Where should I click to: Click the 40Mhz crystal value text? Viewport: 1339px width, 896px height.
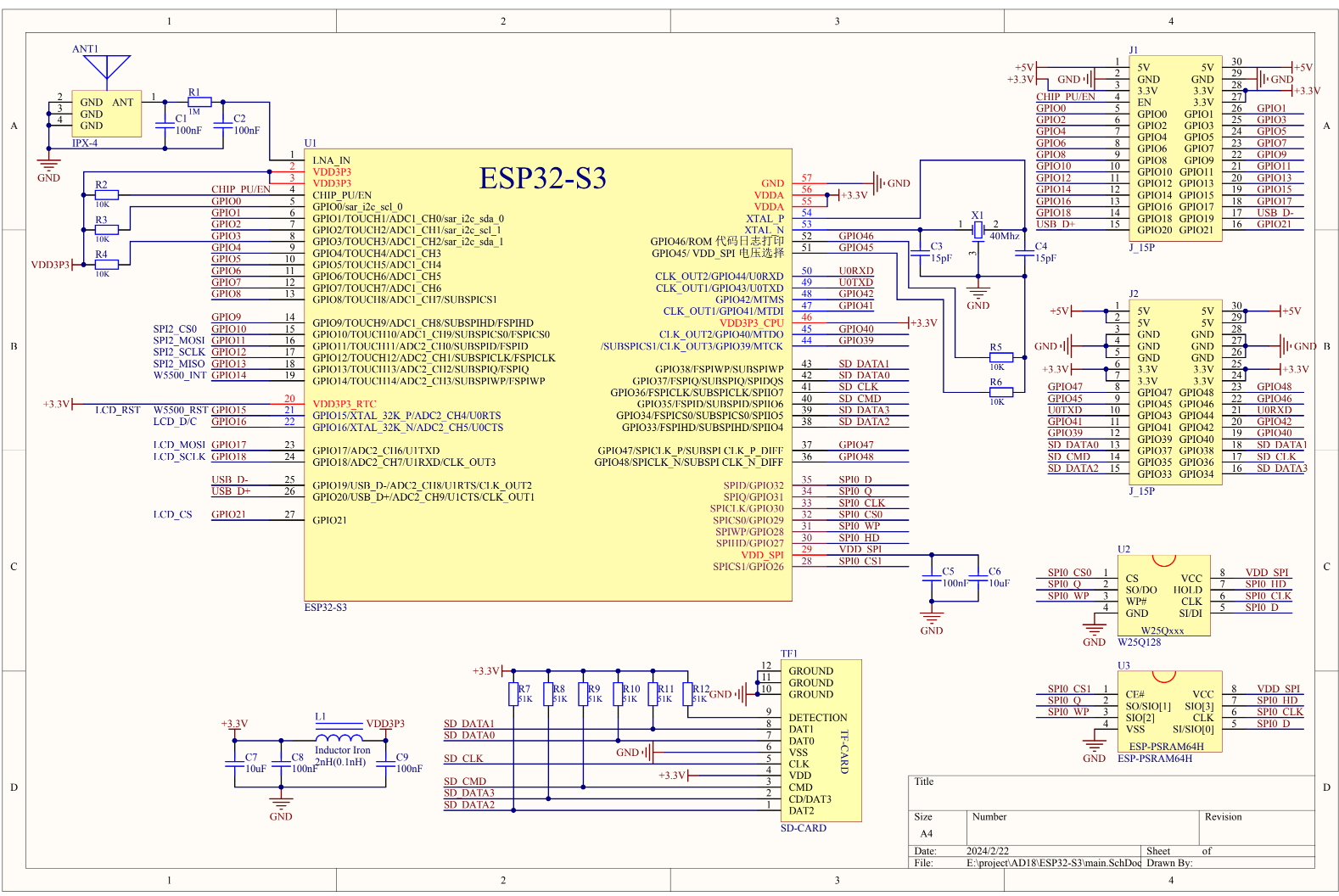(x=1005, y=236)
